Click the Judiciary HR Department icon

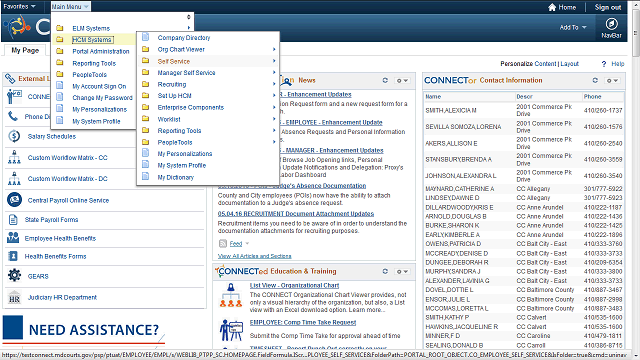[x=14, y=297]
